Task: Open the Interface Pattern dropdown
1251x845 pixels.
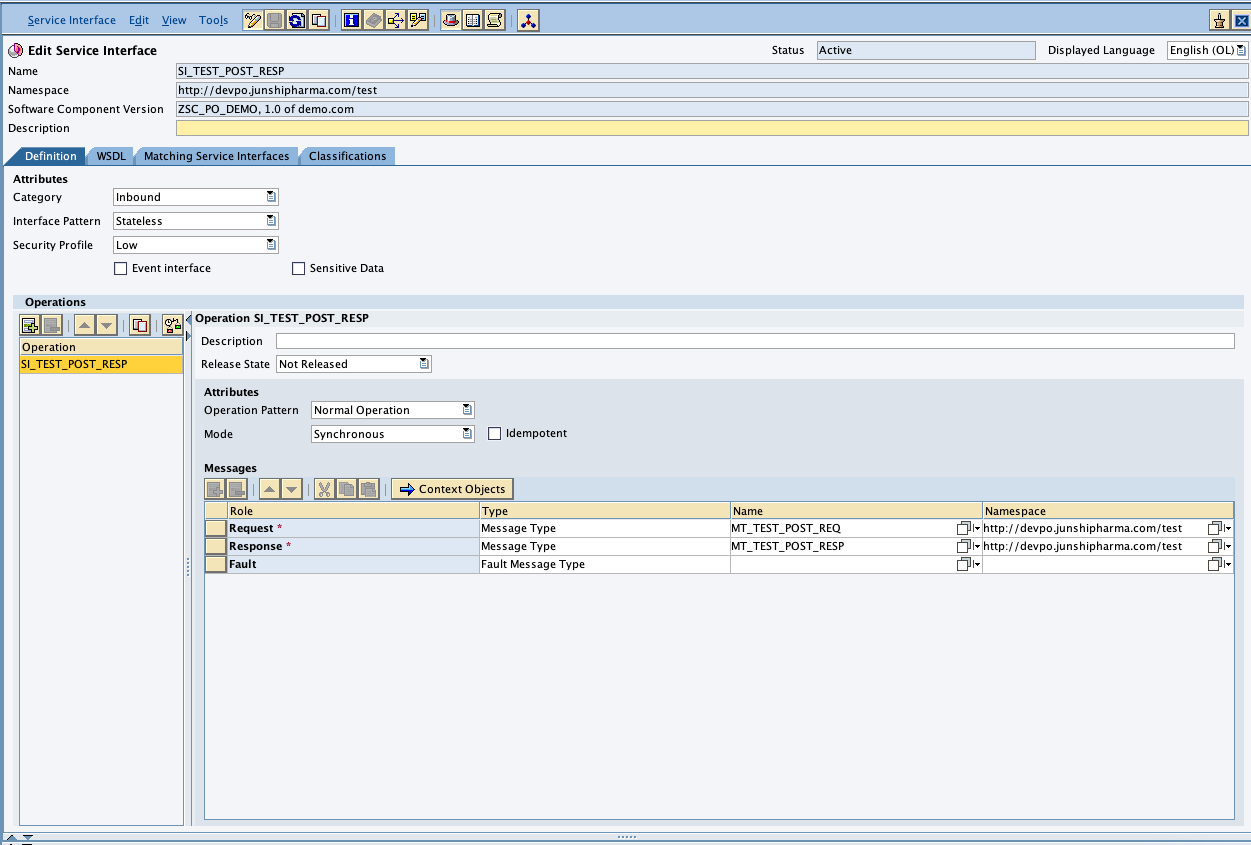Action: (271, 221)
